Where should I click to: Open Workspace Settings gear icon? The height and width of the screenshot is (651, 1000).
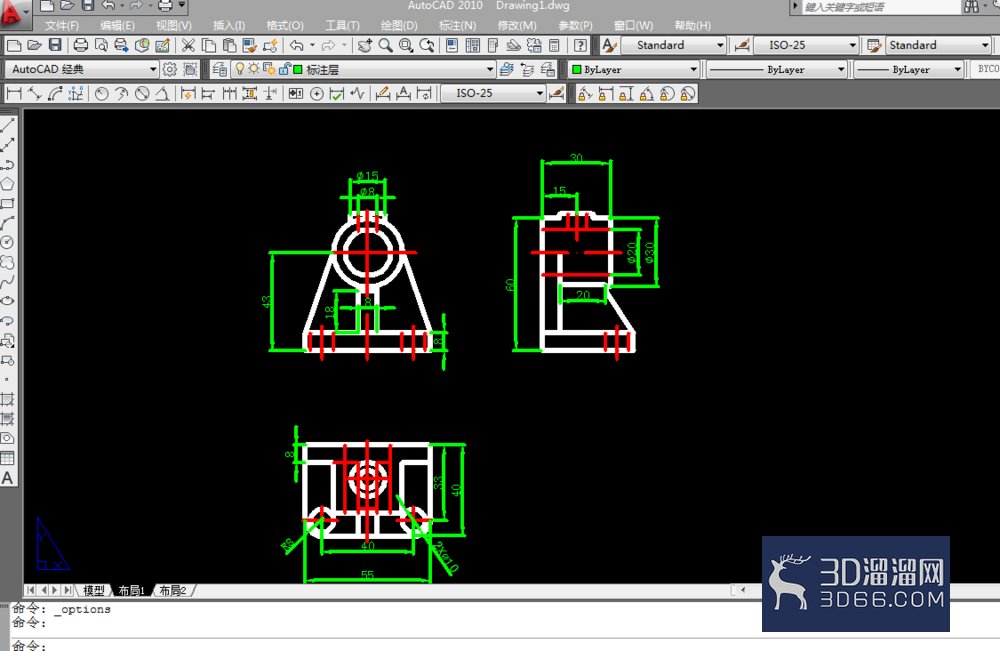(170, 69)
